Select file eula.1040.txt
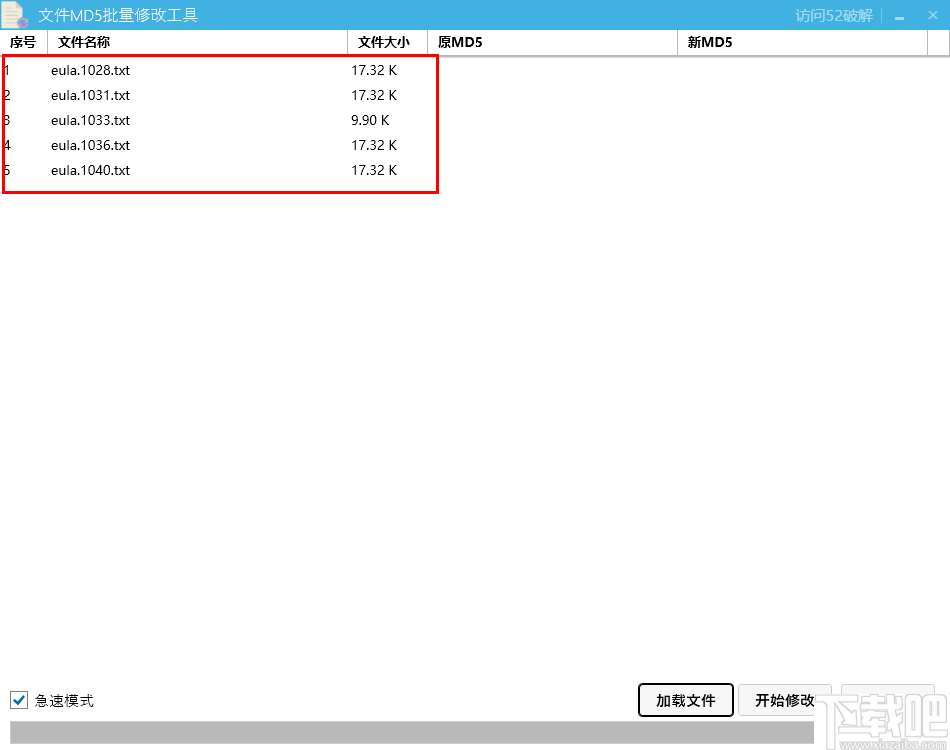Image resolution: width=950 pixels, height=750 pixels. [x=90, y=170]
